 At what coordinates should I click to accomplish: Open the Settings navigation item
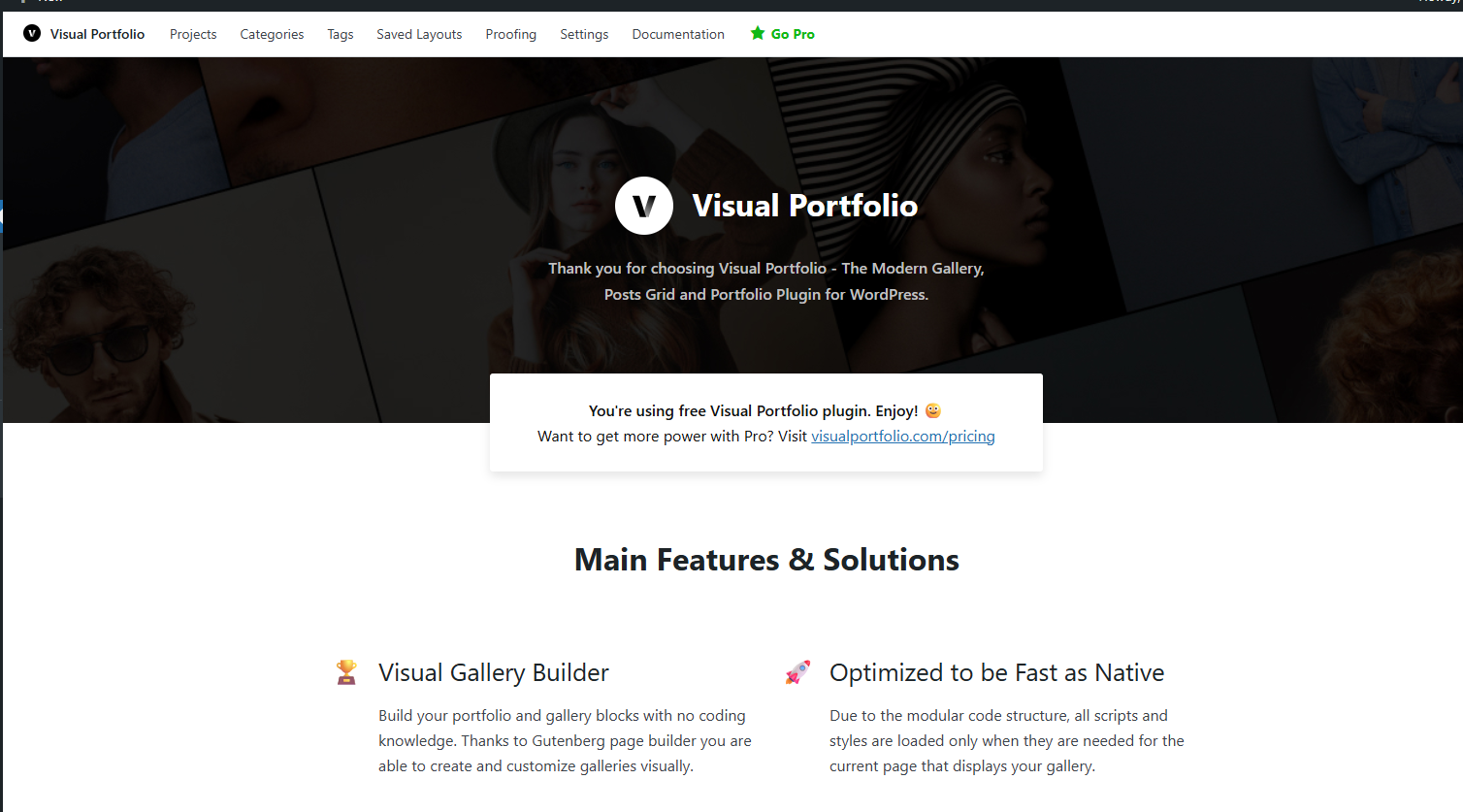(x=584, y=34)
